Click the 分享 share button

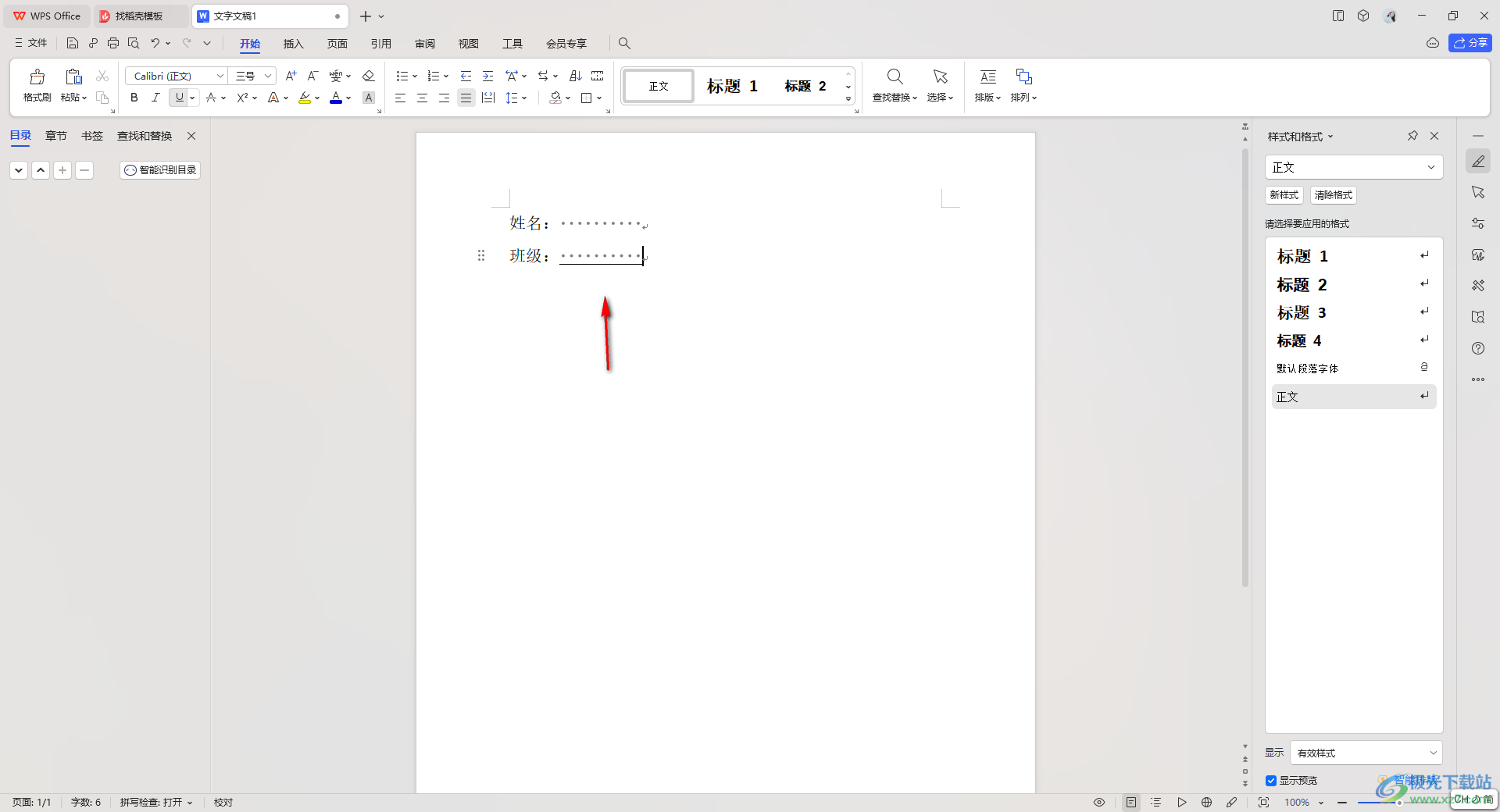coord(1470,43)
